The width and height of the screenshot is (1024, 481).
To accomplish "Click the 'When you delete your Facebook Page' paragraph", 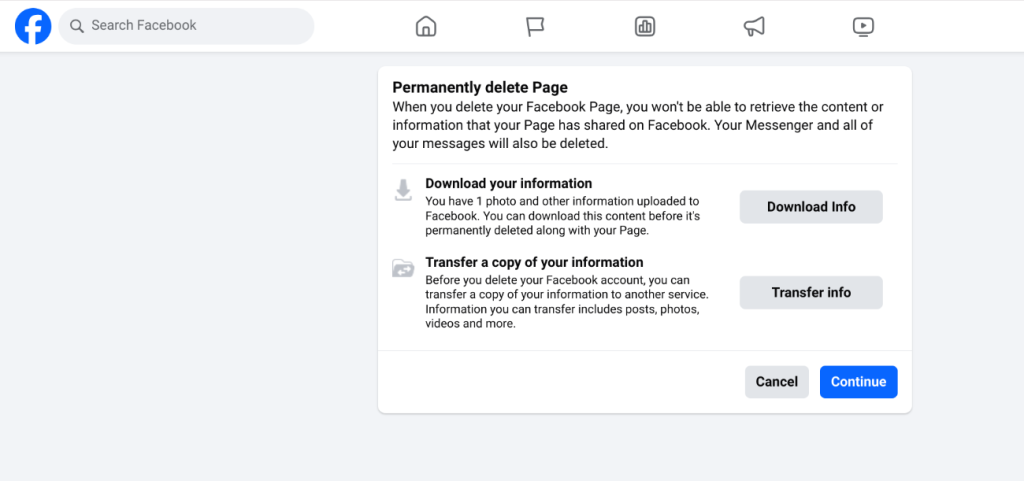I will tap(638, 125).
